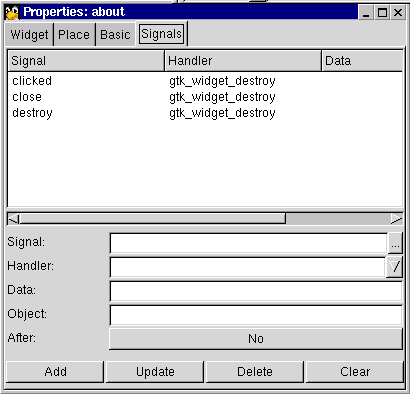
Task: Add the signal handler
Action: [55, 372]
